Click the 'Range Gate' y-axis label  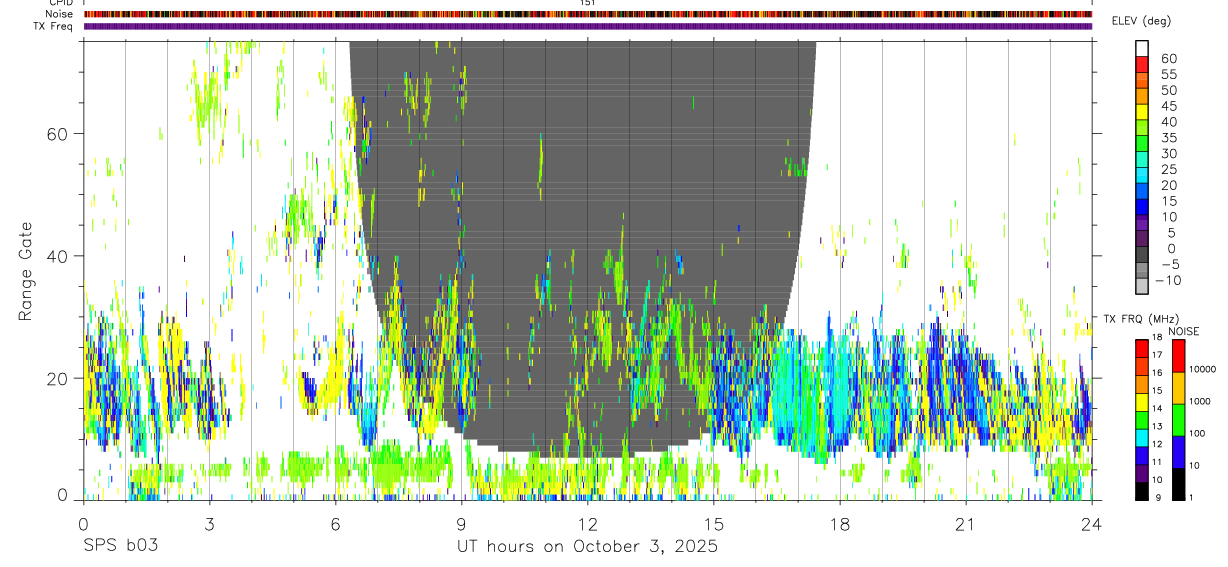(27, 271)
